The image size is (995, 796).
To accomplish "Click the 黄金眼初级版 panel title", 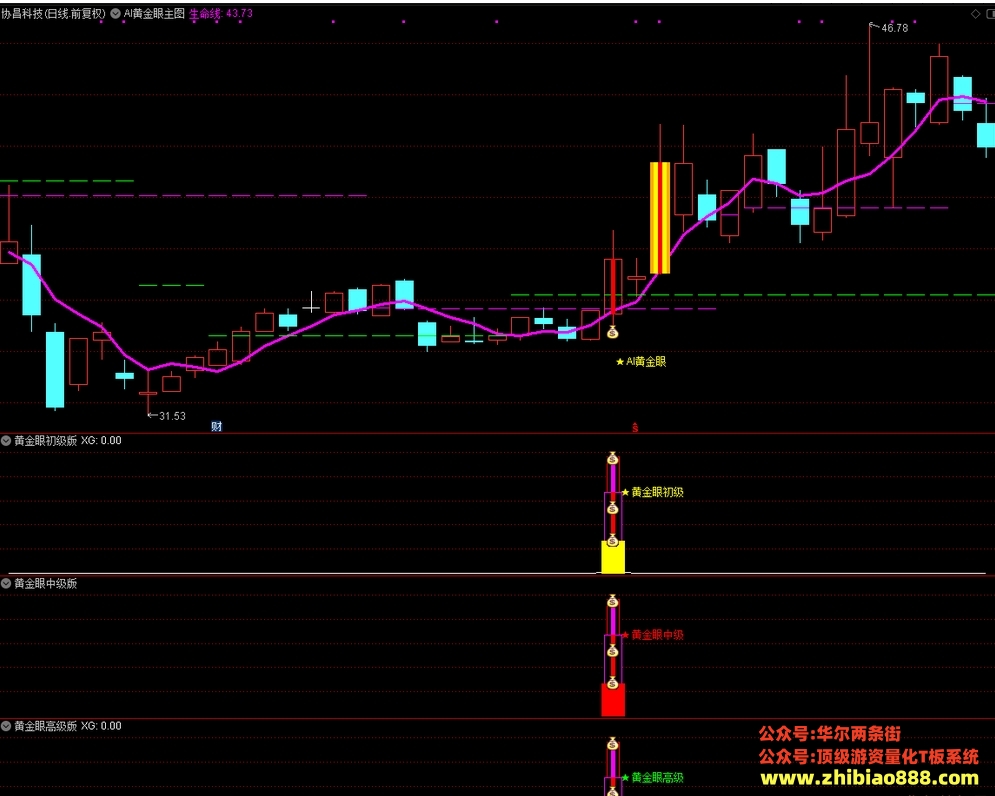I will [x=46, y=441].
